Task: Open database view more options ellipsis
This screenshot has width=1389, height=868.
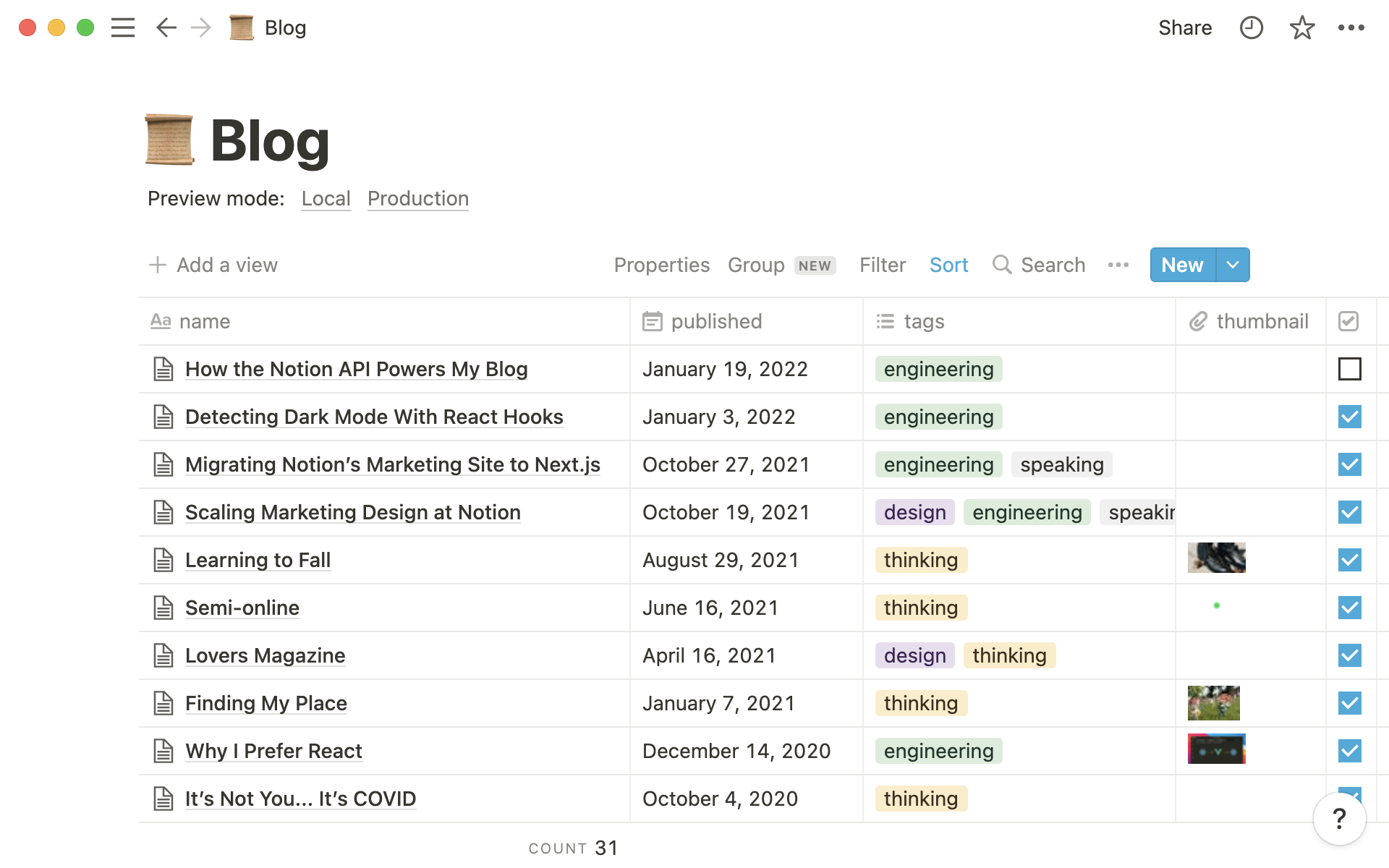Action: coord(1118,265)
